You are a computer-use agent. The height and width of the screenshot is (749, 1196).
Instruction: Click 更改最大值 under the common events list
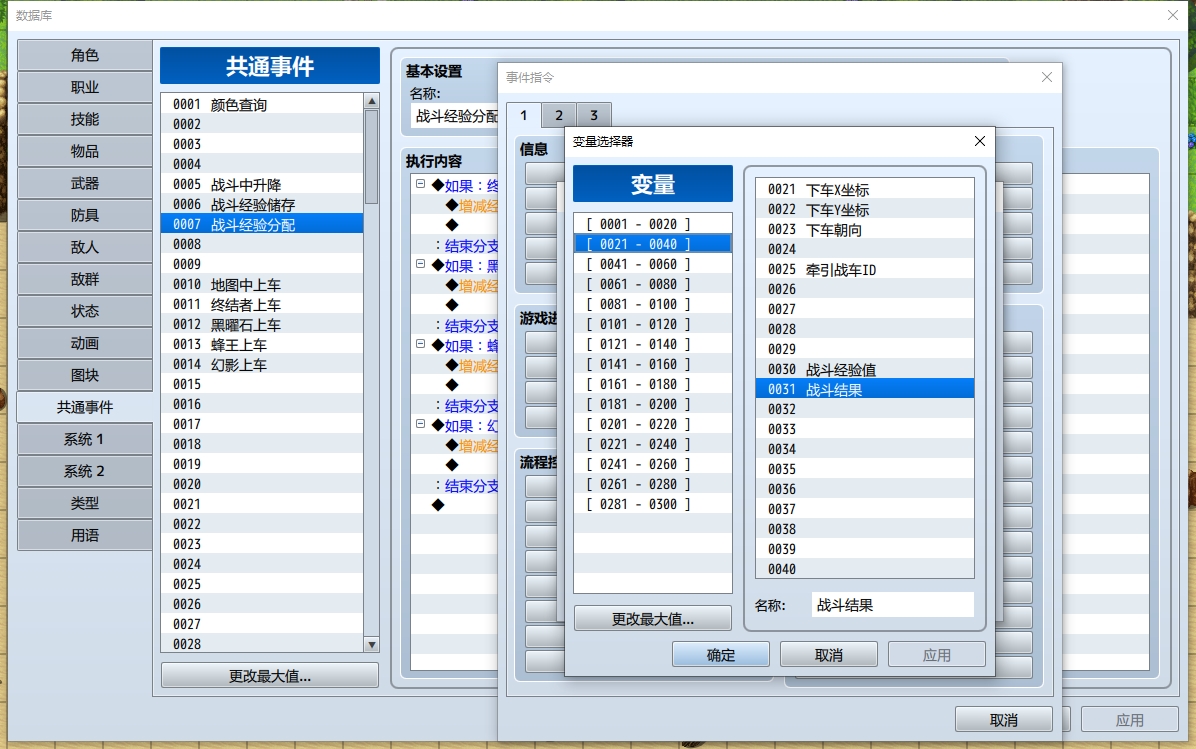point(270,676)
